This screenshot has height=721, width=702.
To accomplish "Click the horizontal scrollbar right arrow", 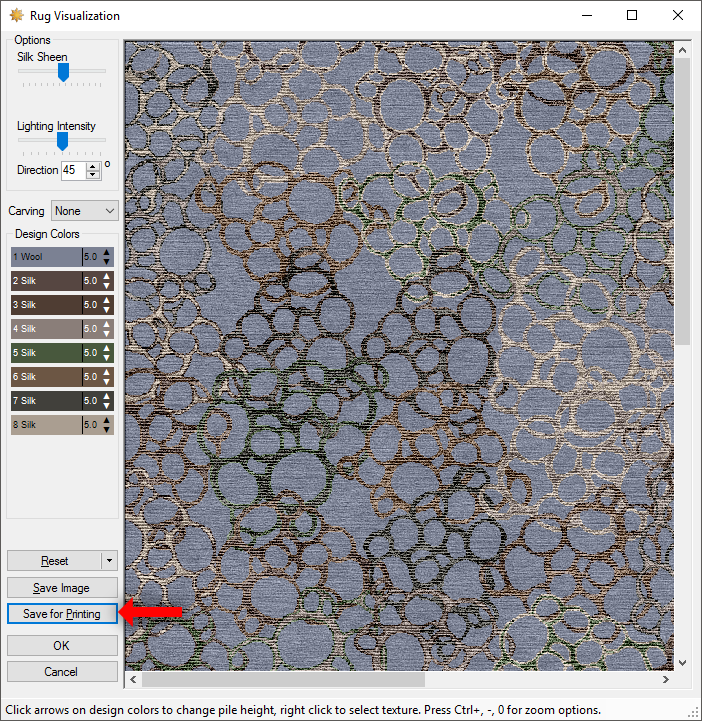I will pyautogui.click(x=666, y=679).
